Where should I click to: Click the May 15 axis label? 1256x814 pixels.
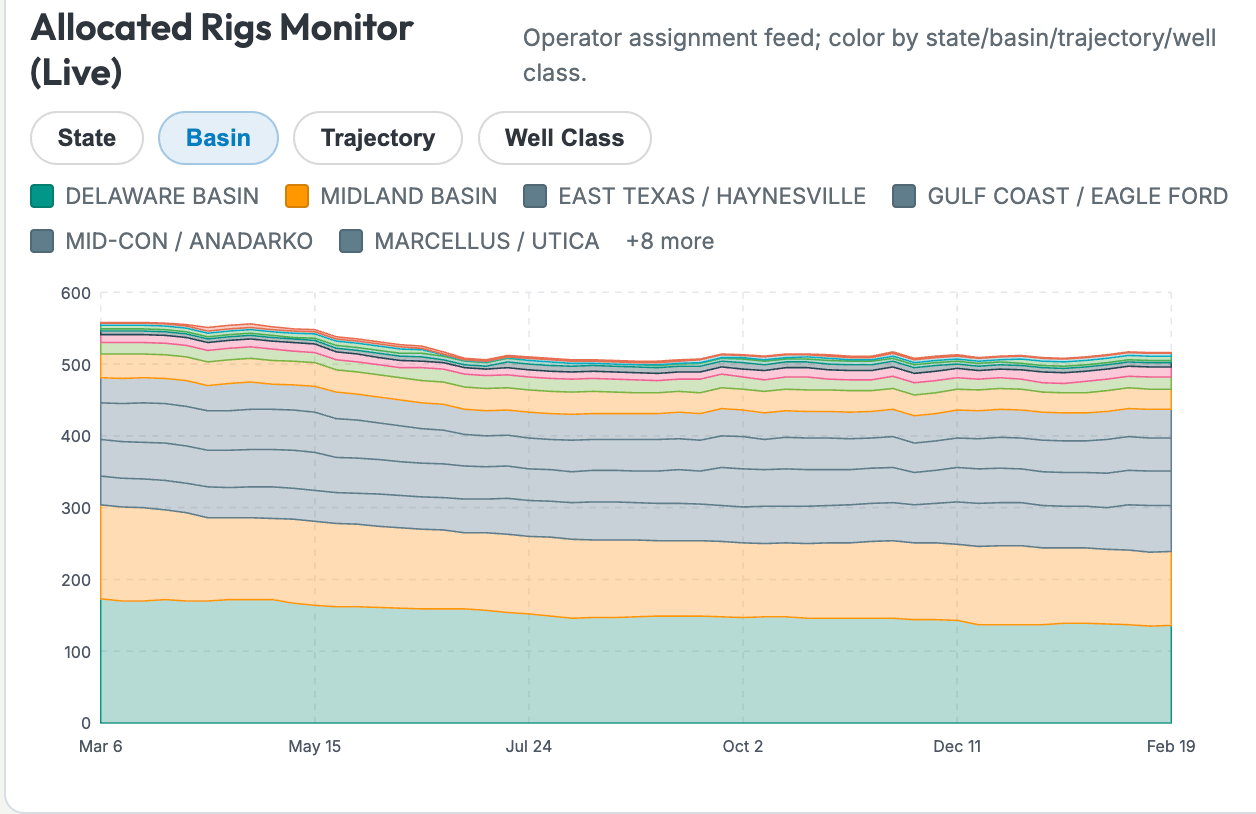315,746
